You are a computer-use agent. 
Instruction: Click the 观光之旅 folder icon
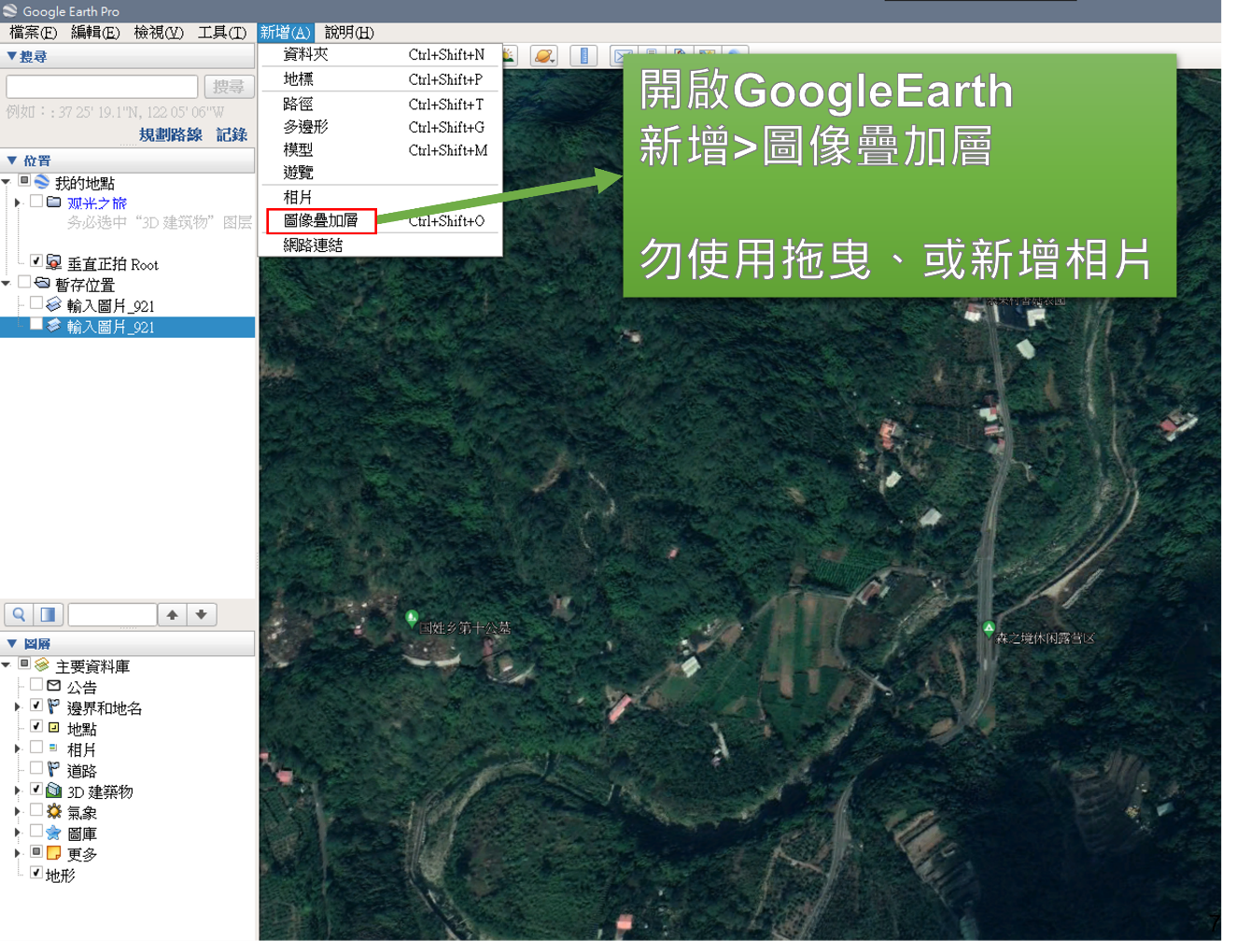pyautogui.click(x=54, y=203)
